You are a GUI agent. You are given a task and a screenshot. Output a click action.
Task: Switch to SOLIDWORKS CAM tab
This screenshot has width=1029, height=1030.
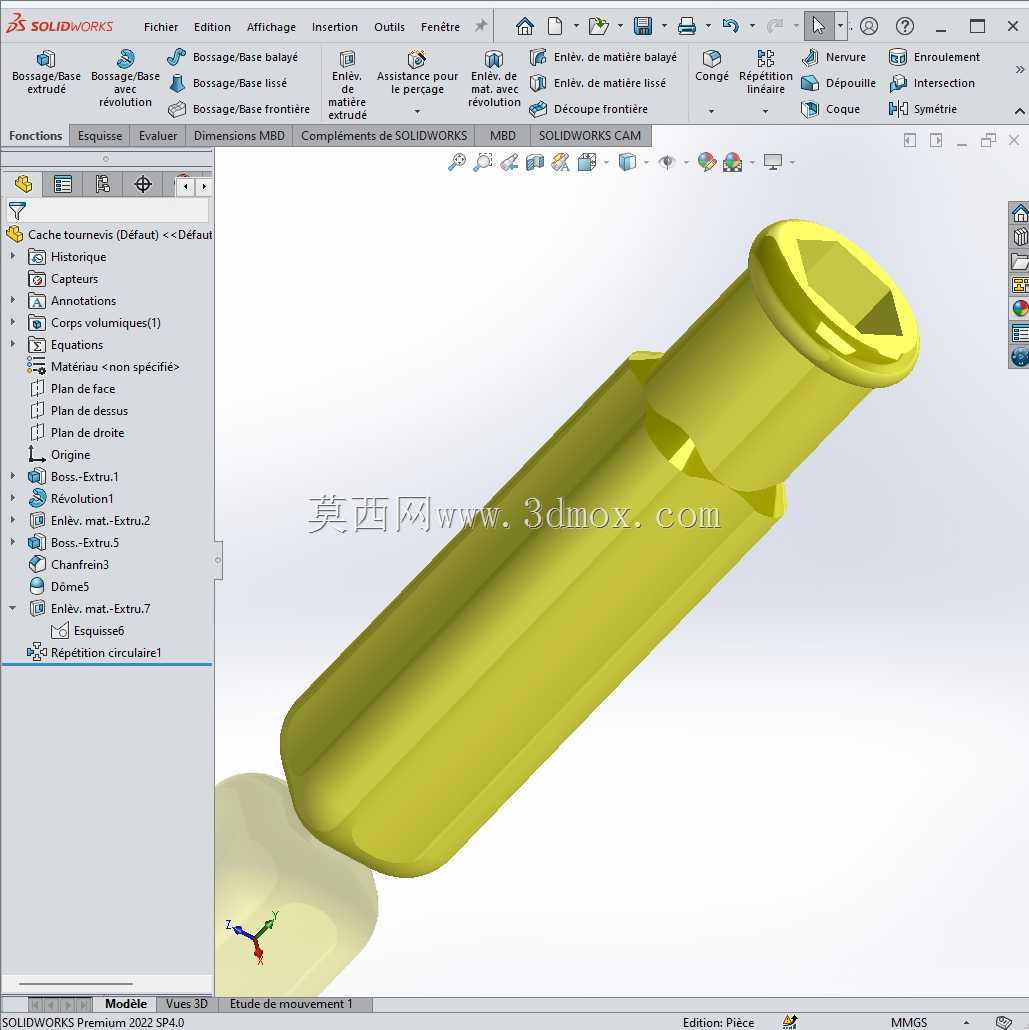point(589,135)
